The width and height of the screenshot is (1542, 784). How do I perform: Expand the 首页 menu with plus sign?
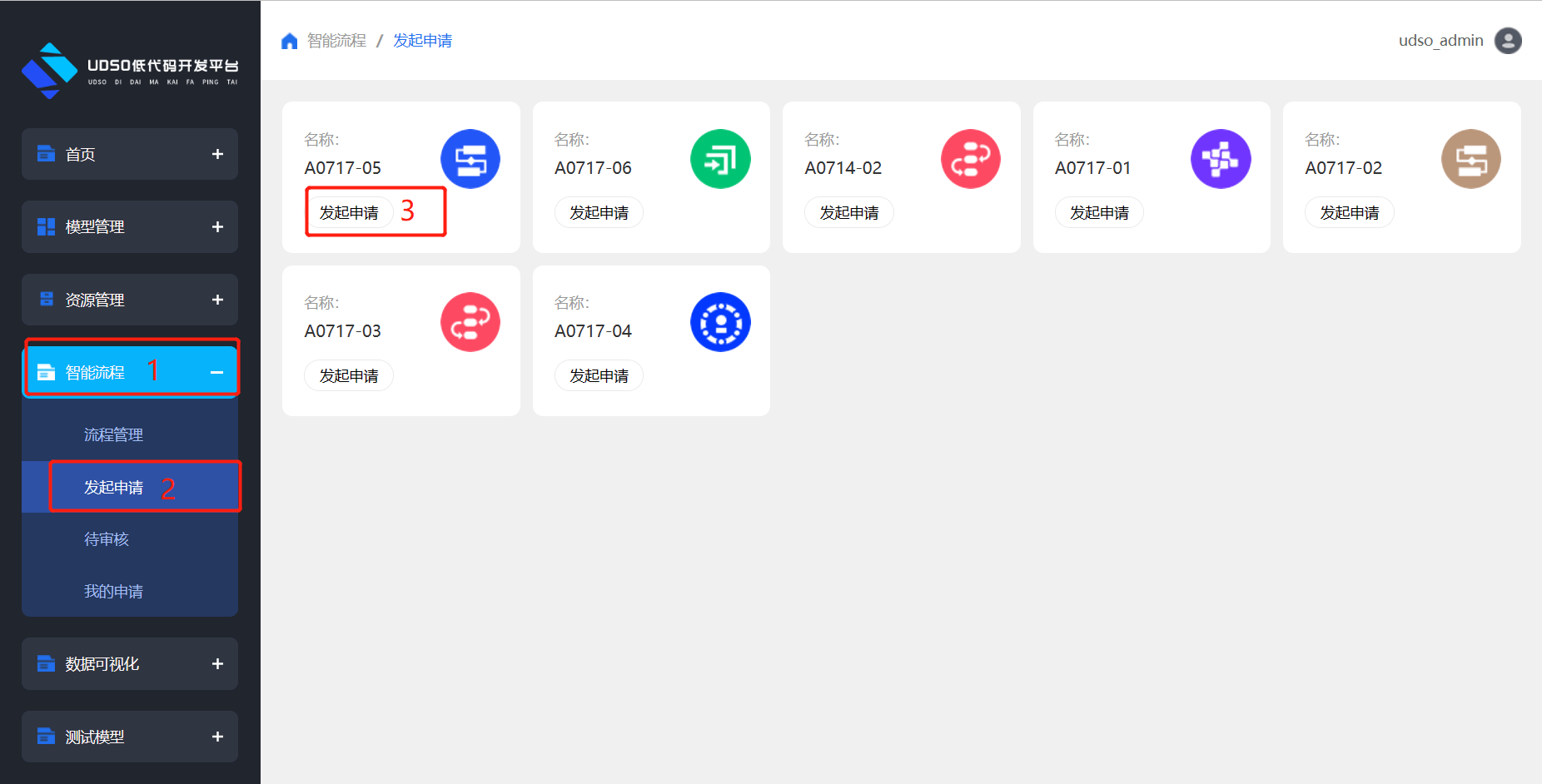point(217,154)
